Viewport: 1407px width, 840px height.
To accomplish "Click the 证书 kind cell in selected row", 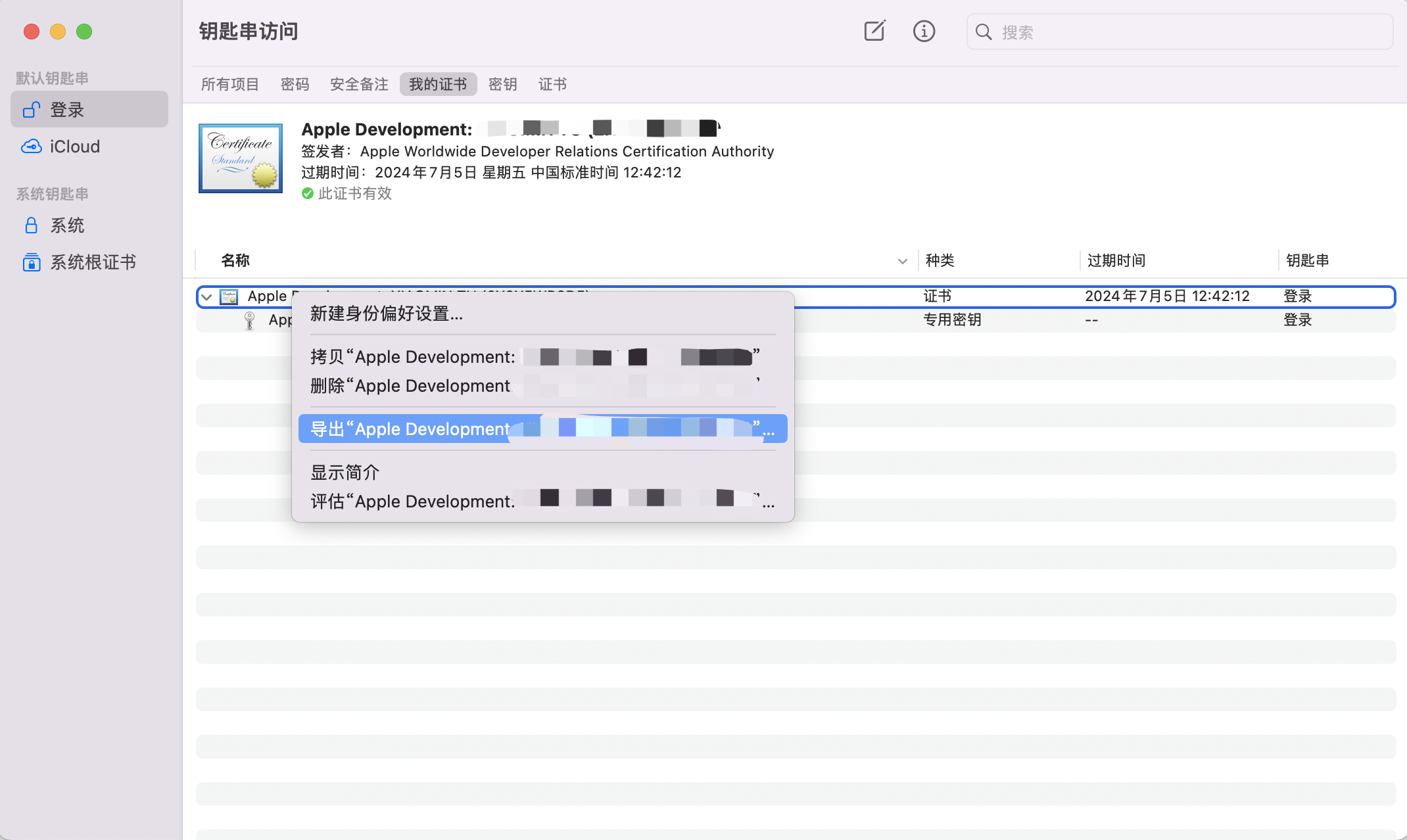I will click(x=938, y=296).
